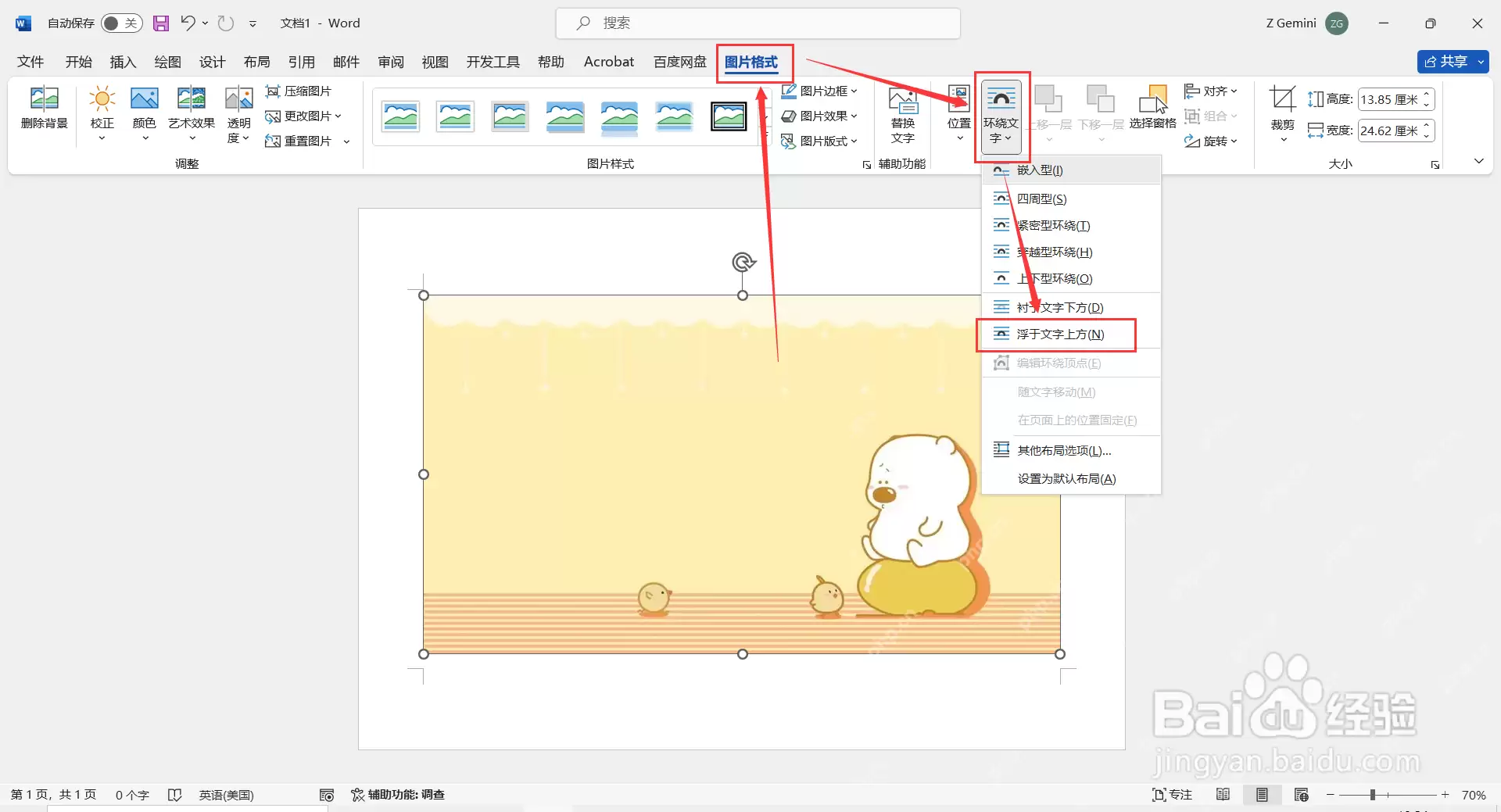Switch to Print Layout view icon
Screen dimensions: 1501x812
pyautogui.click(x=1262, y=795)
